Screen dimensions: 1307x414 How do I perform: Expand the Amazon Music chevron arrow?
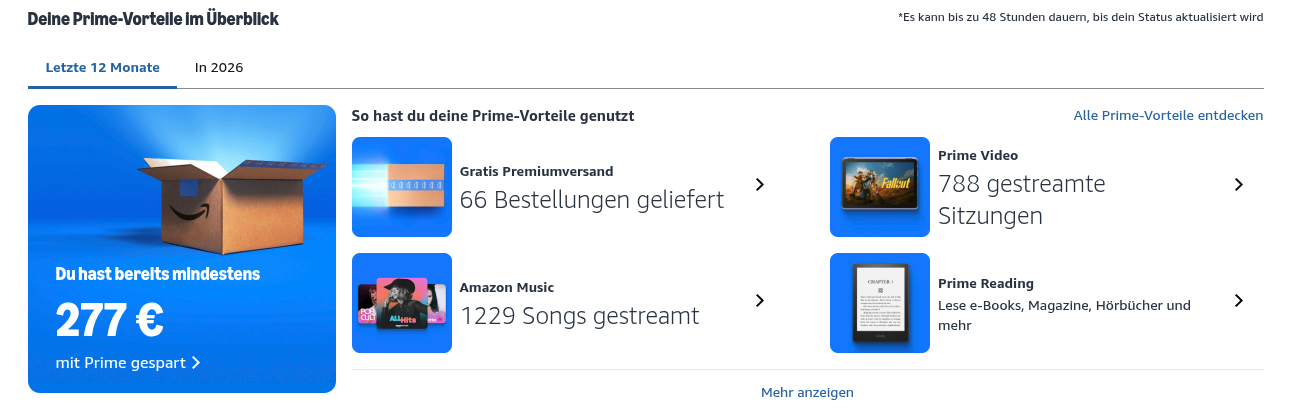760,300
